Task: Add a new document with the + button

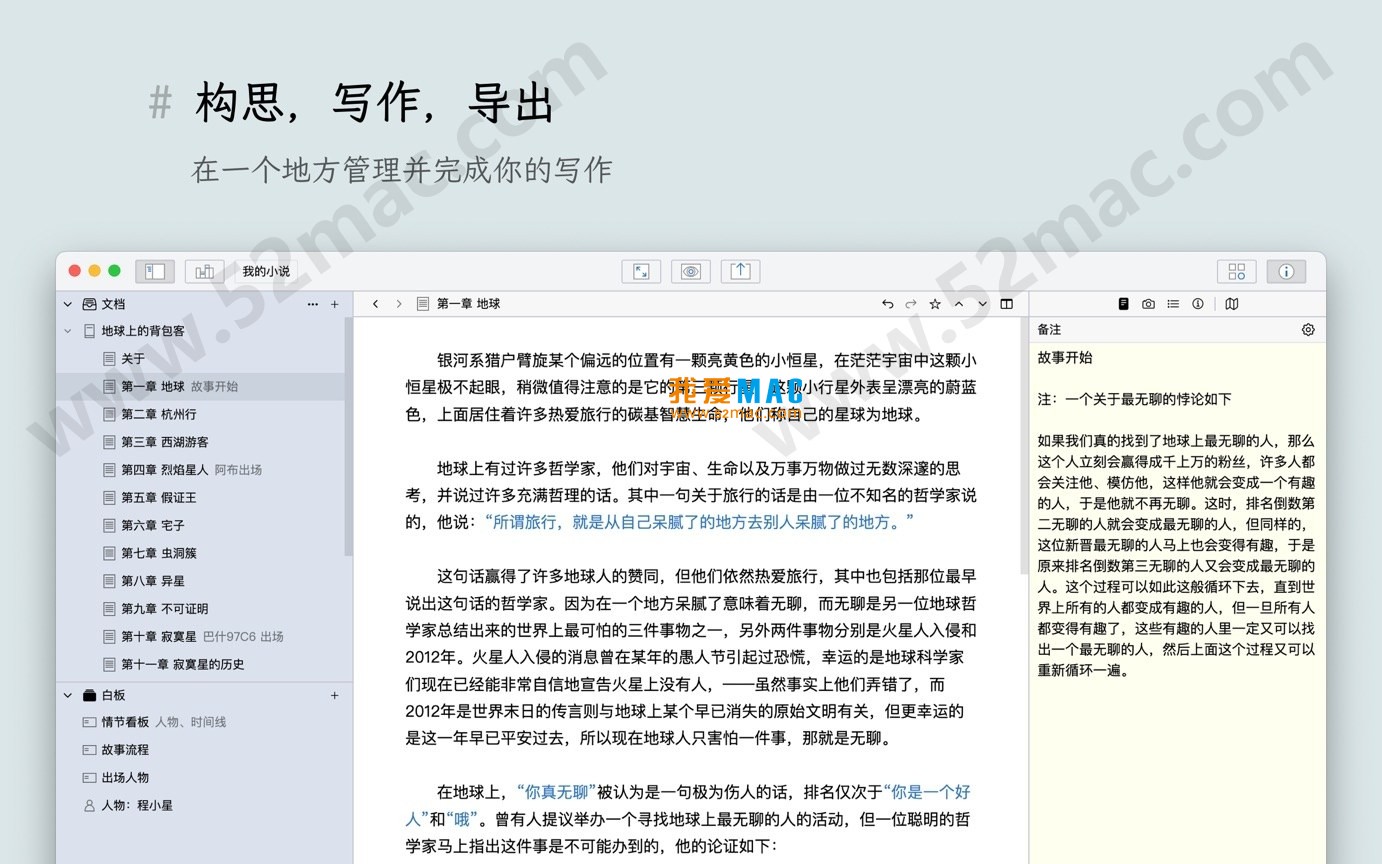Action: 335,304
